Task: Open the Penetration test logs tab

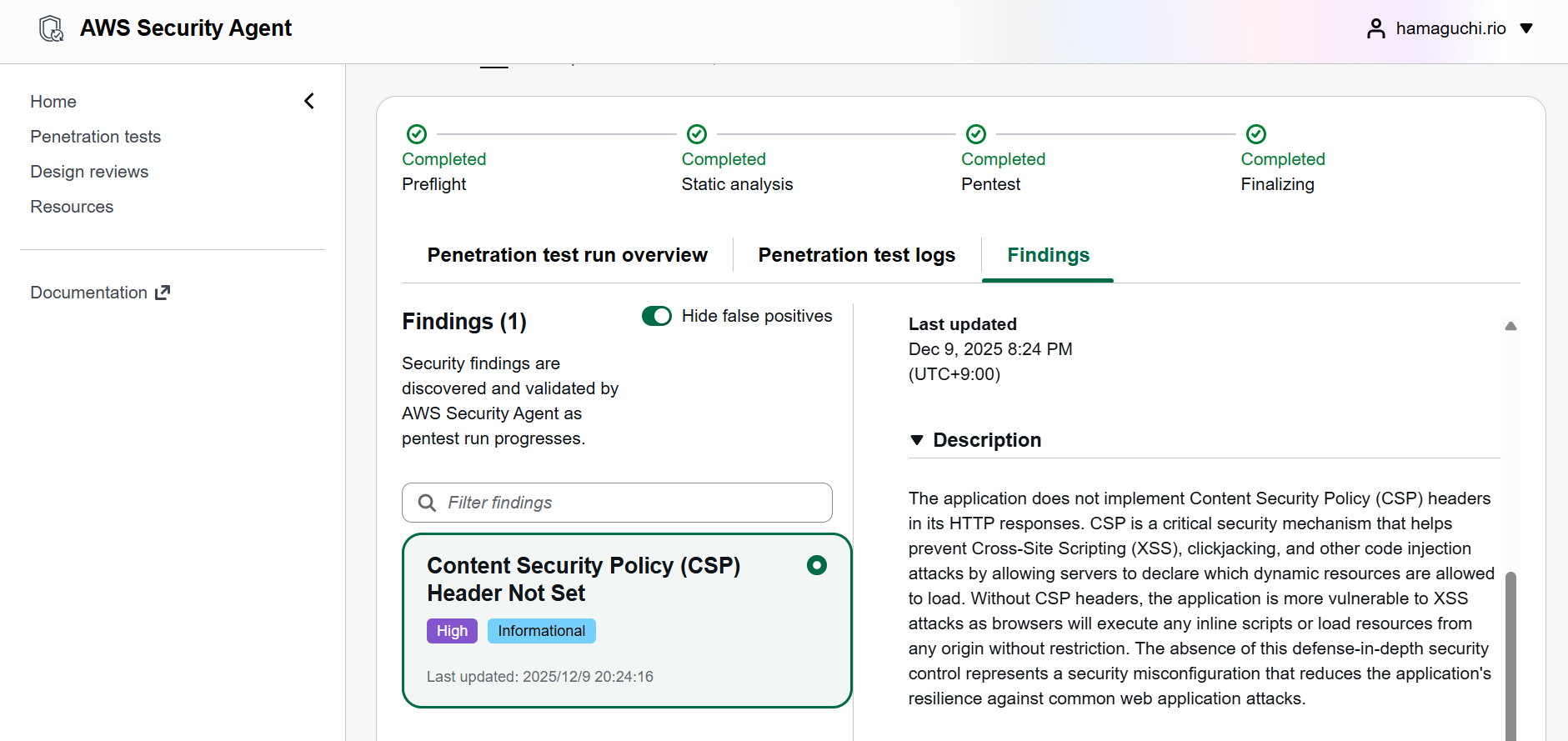Action: pyautogui.click(x=856, y=255)
